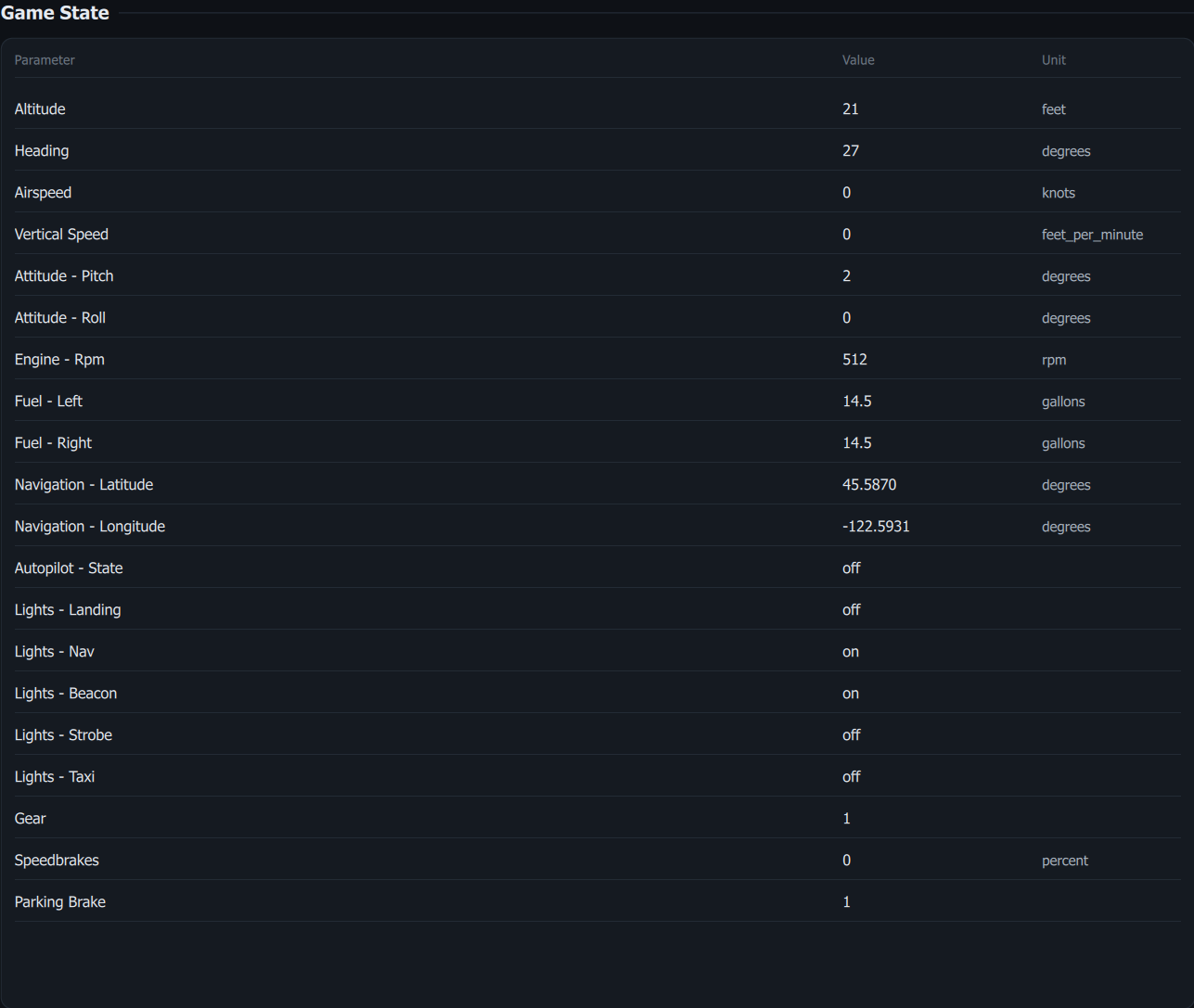This screenshot has height=1008, width=1194.
Task: Click the latitude value 45.5870
Action: pyautogui.click(x=869, y=485)
